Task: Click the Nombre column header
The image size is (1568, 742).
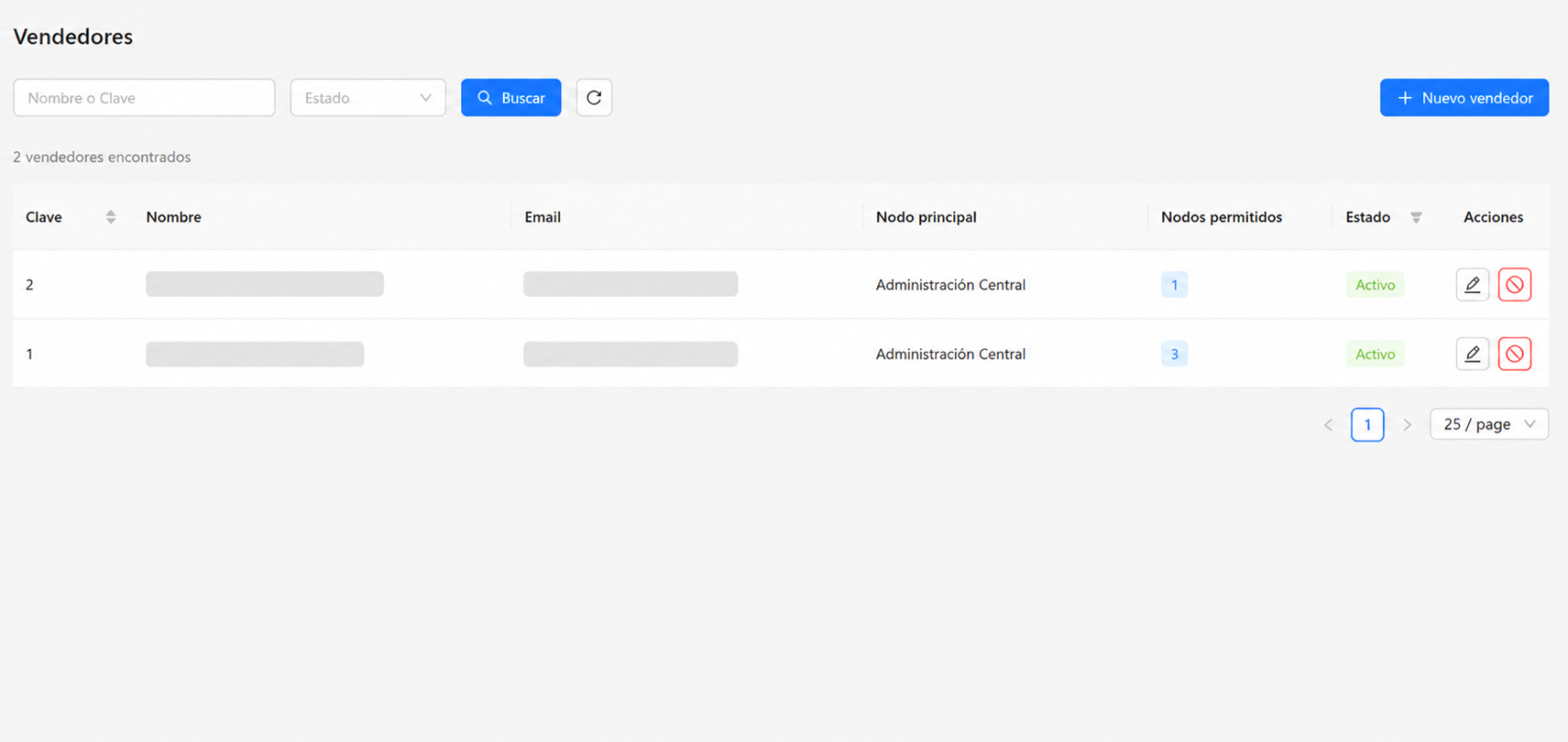Action: pos(174,217)
